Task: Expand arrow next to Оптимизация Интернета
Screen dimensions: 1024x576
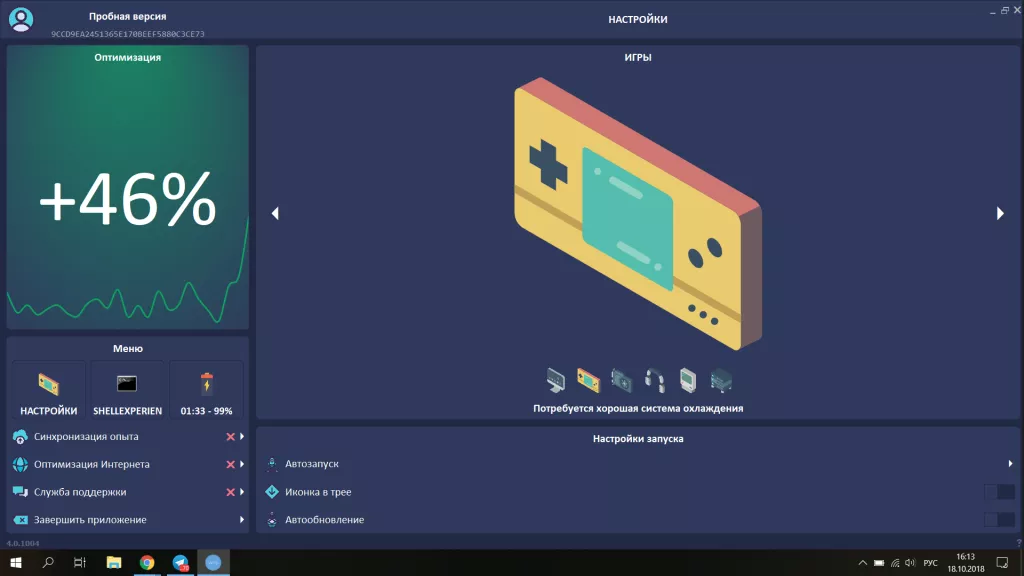Action: pyautogui.click(x=242, y=465)
